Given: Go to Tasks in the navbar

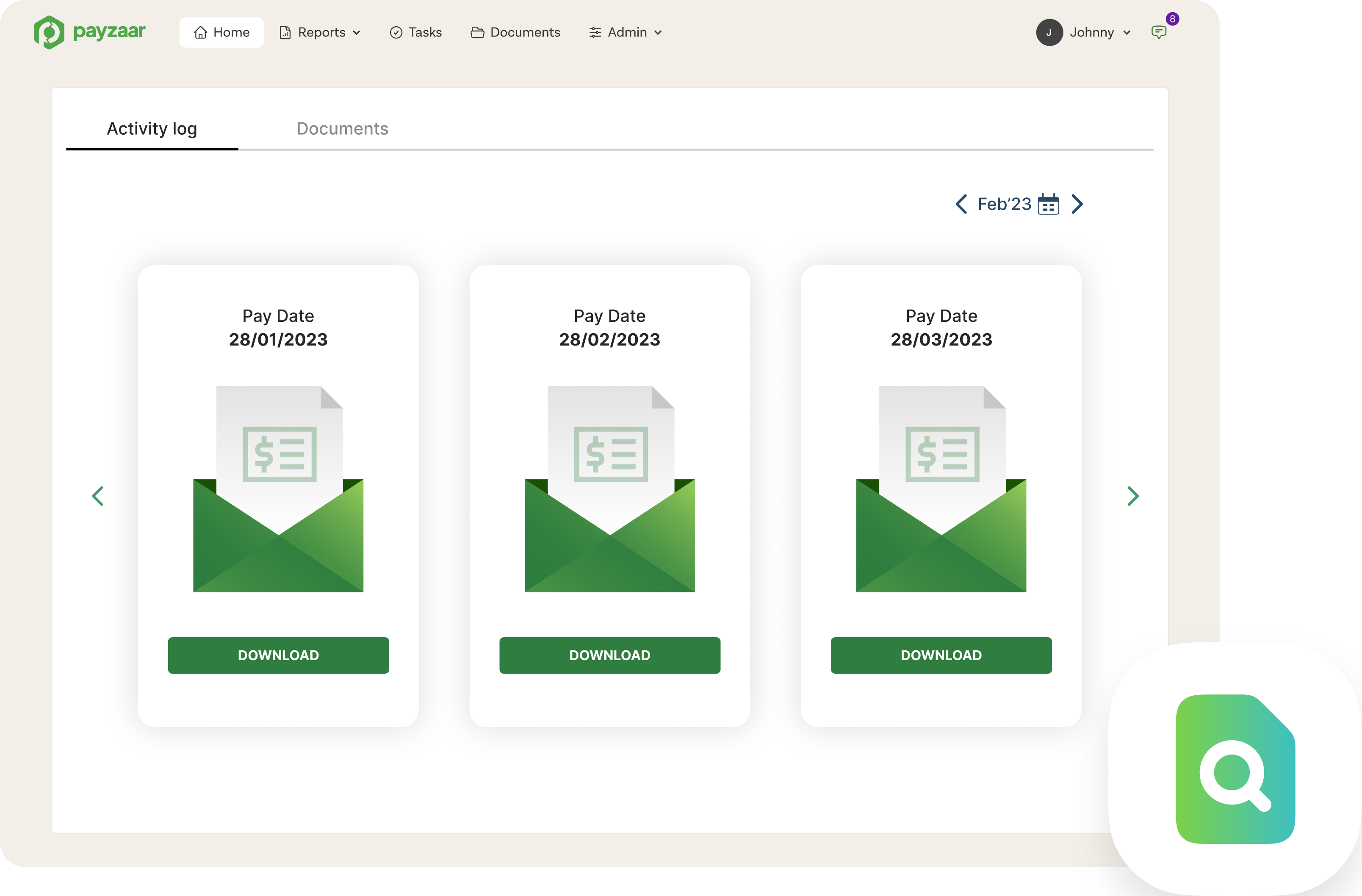Looking at the screenshot, I should point(415,33).
